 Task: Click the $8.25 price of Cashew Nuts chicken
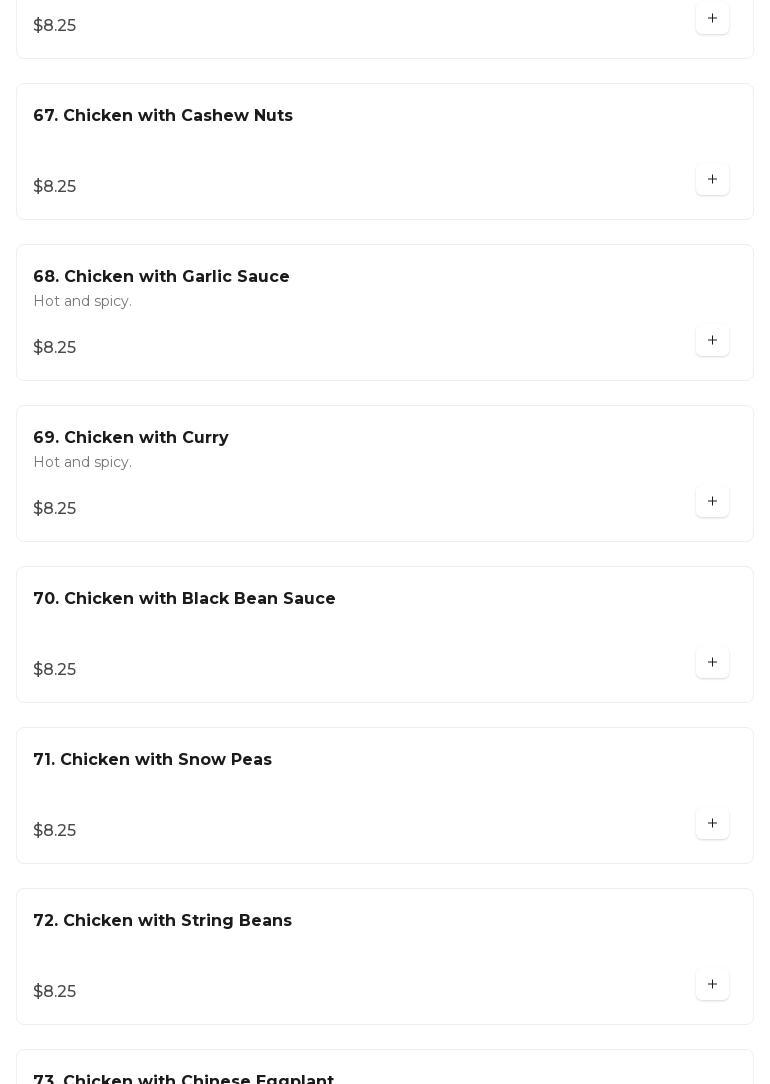point(55,187)
